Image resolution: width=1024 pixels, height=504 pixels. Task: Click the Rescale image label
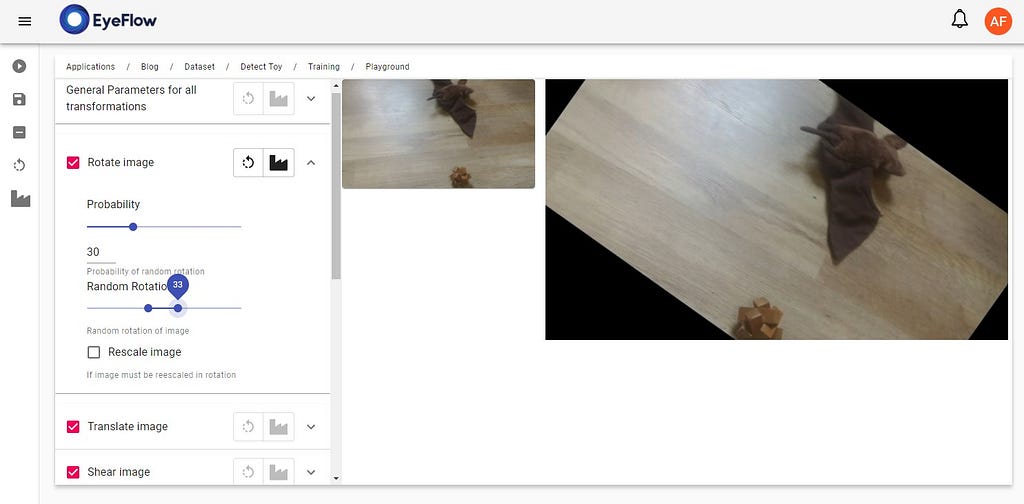tap(145, 353)
